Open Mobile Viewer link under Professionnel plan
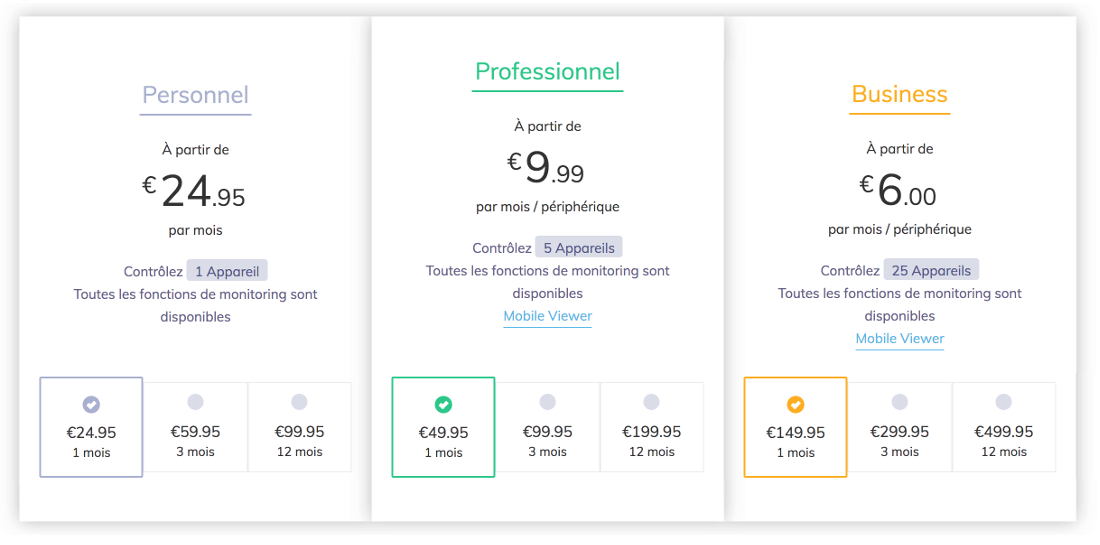The image size is (1100, 545). [547, 316]
